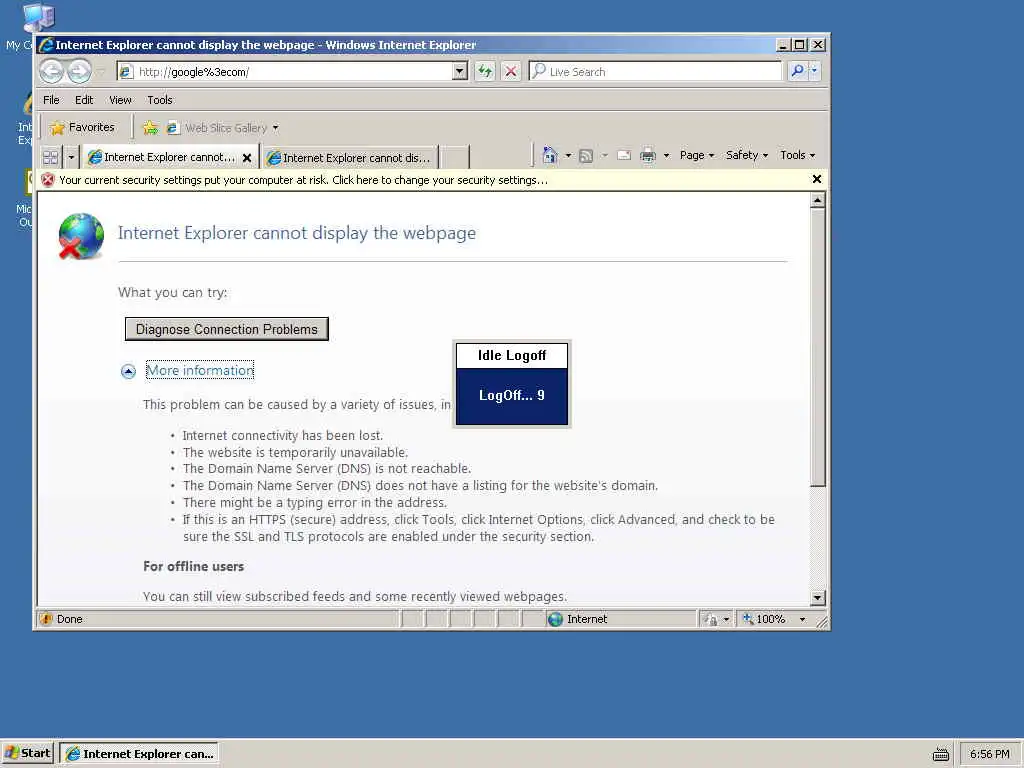Open the Edit menu
The height and width of the screenshot is (768, 1024).
84,100
